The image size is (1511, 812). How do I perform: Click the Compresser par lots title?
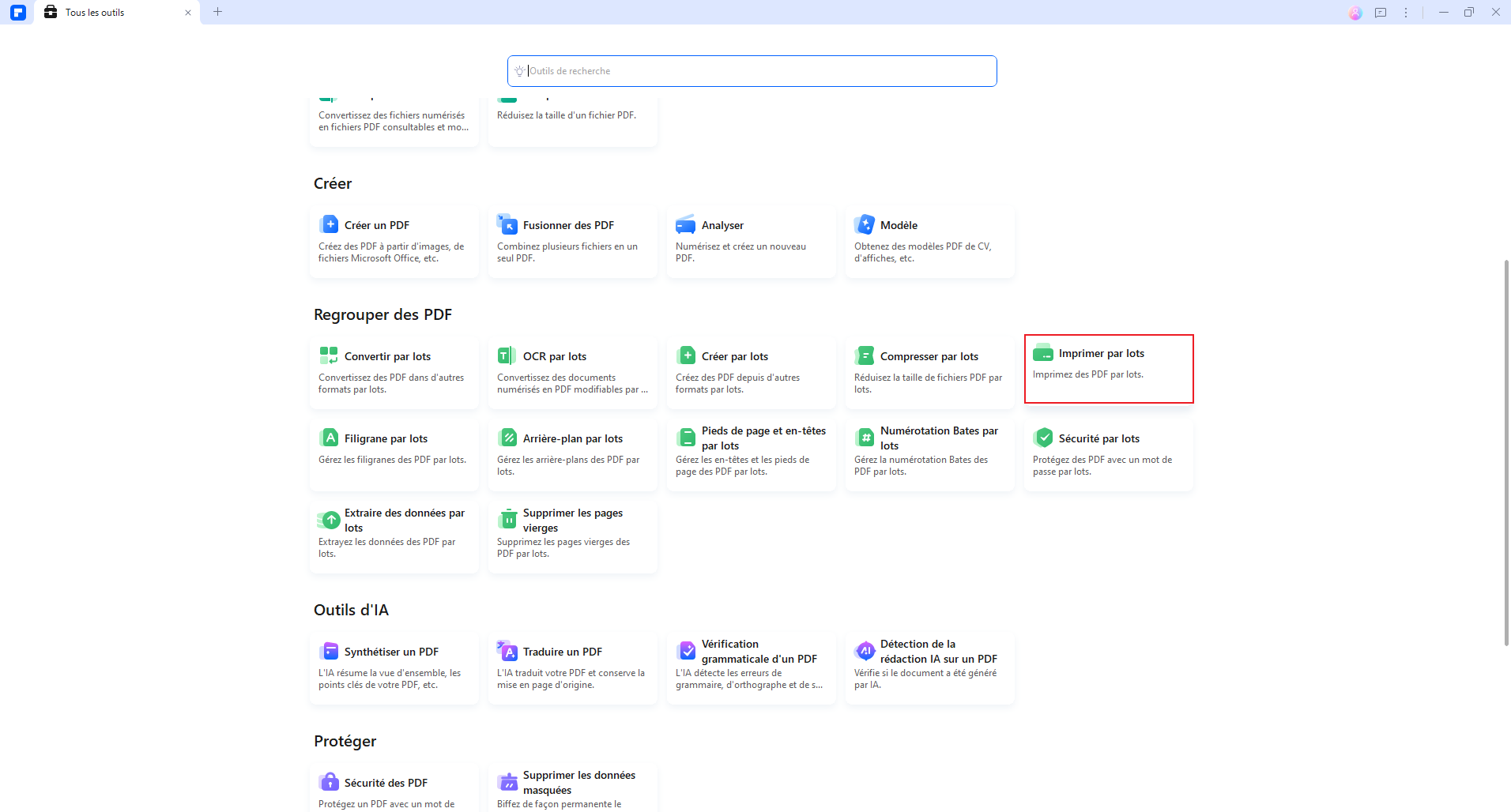click(929, 356)
